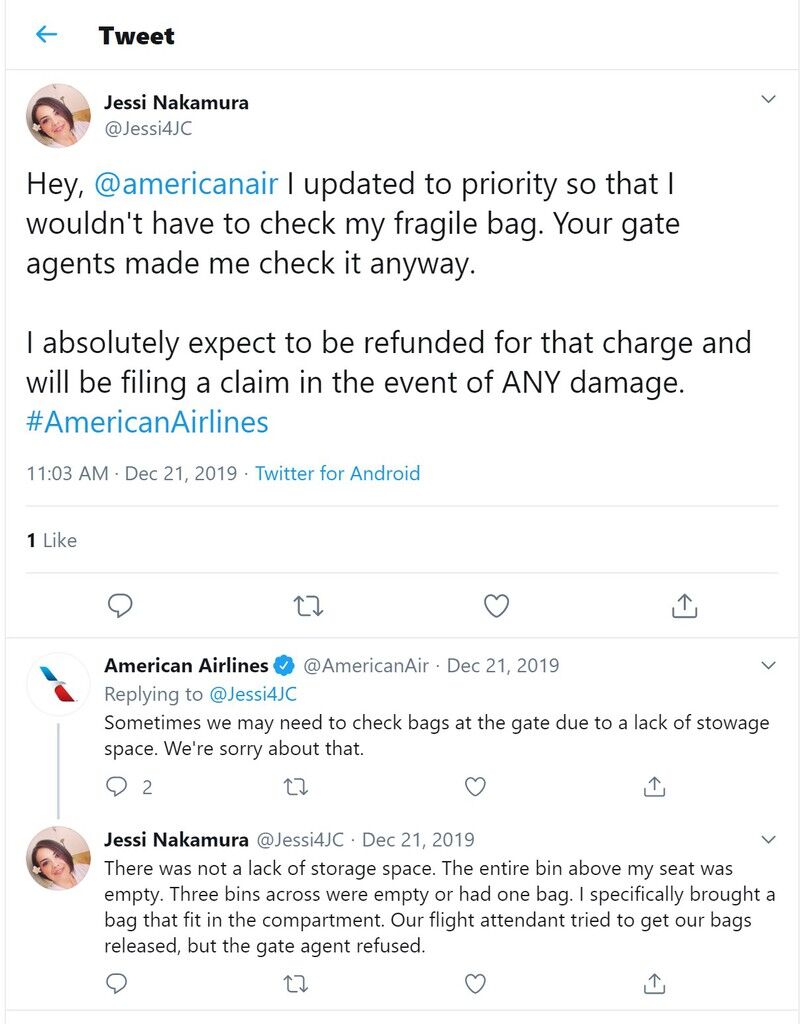Retweet the main tweet about priority boarding
807x1024 pixels.
pos(308,607)
